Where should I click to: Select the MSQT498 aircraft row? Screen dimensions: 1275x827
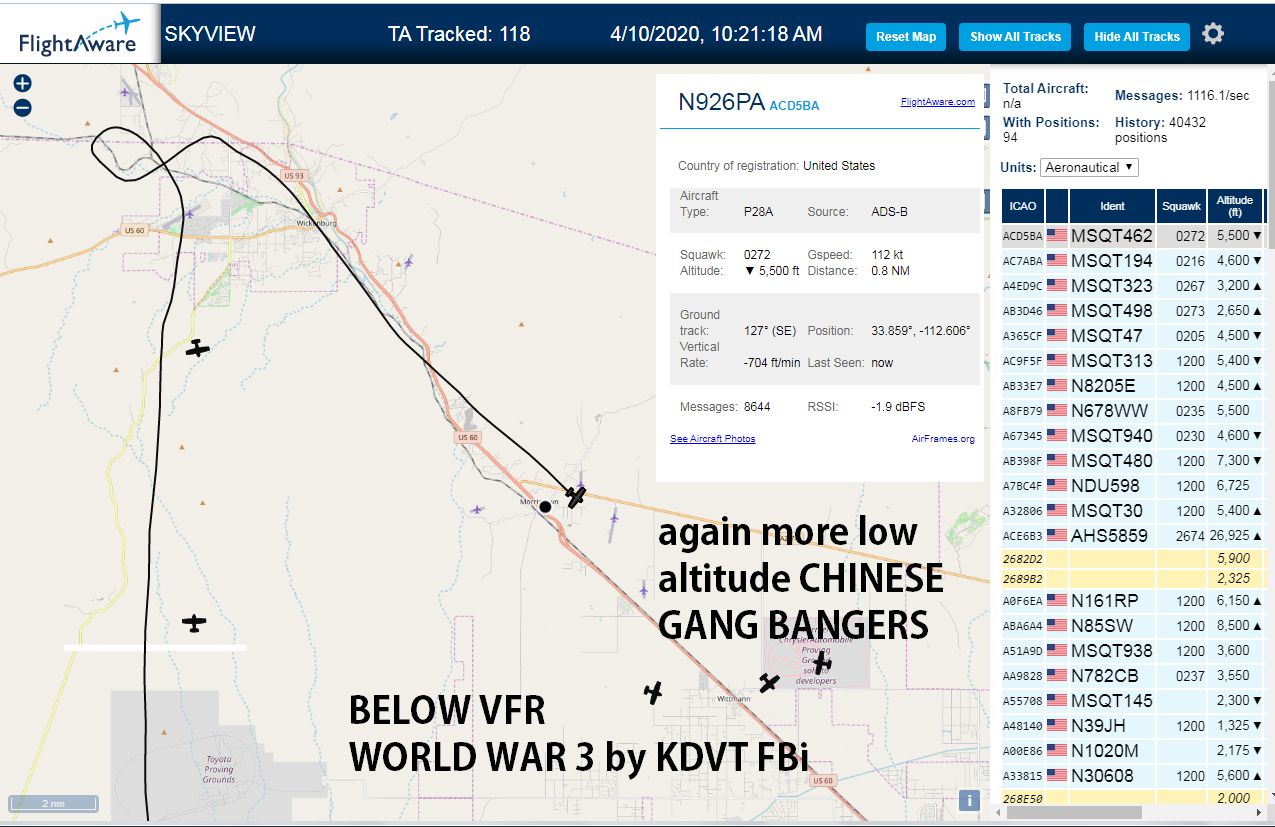pyautogui.click(x=1134, y=311)
